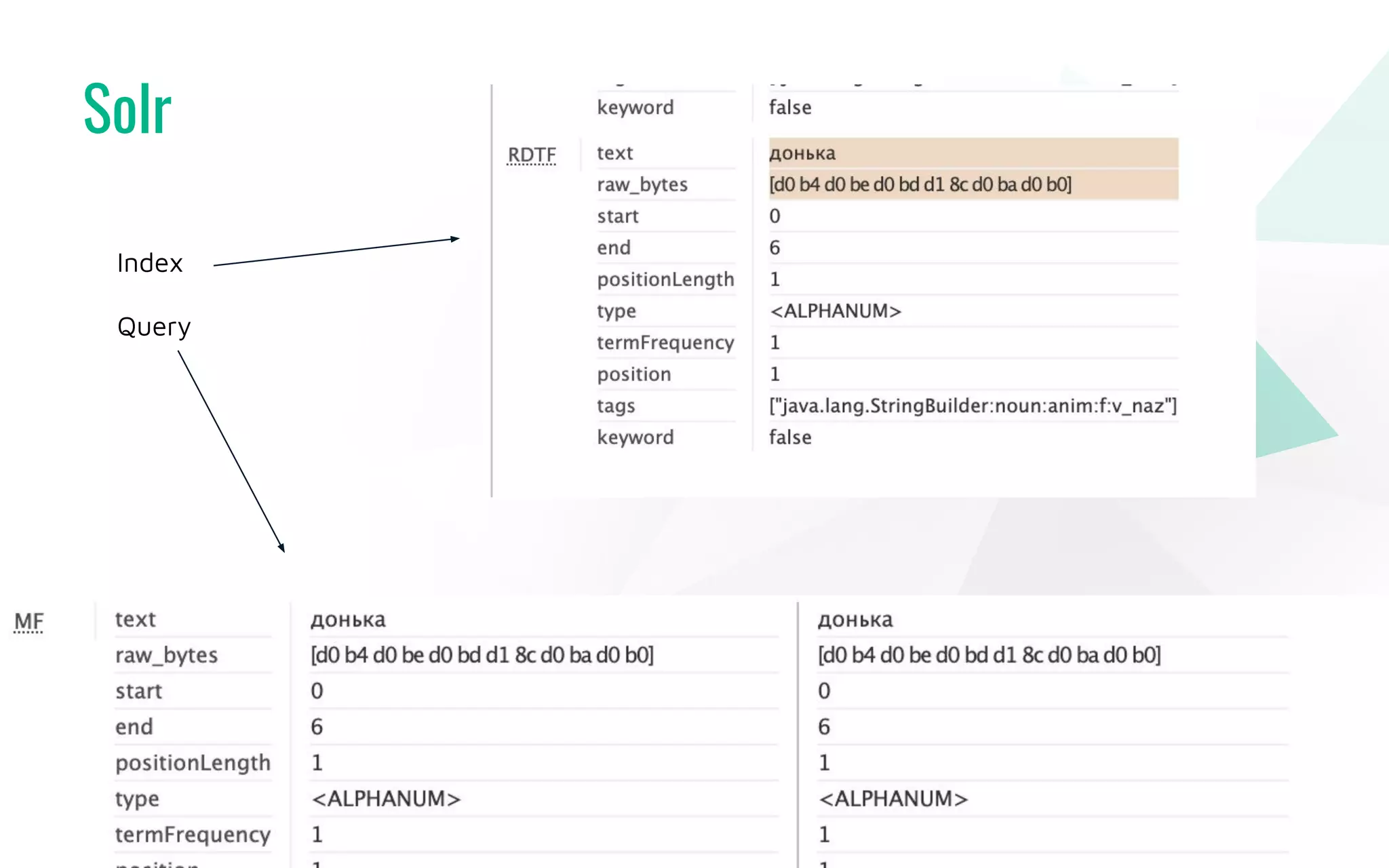
Task: Click the raw_bytes label in RDTF section
Action: (642, 184)
